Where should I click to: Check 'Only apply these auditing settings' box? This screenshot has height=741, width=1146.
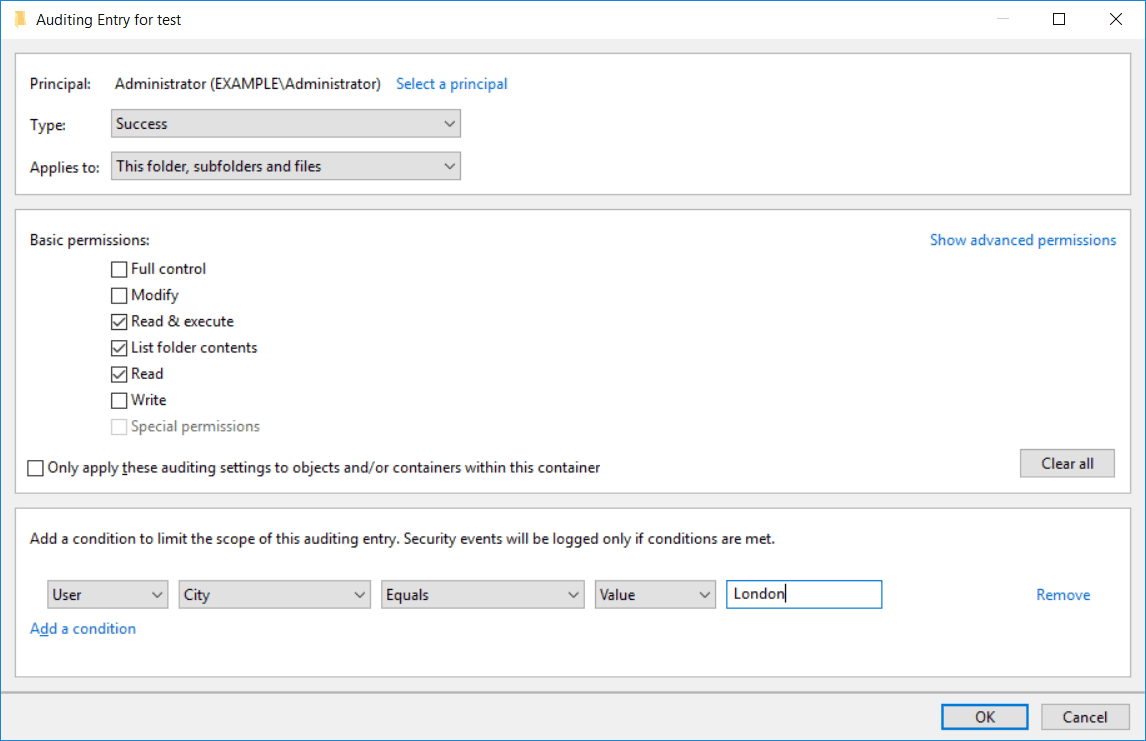pyautogui.click(x=35, y=468)
